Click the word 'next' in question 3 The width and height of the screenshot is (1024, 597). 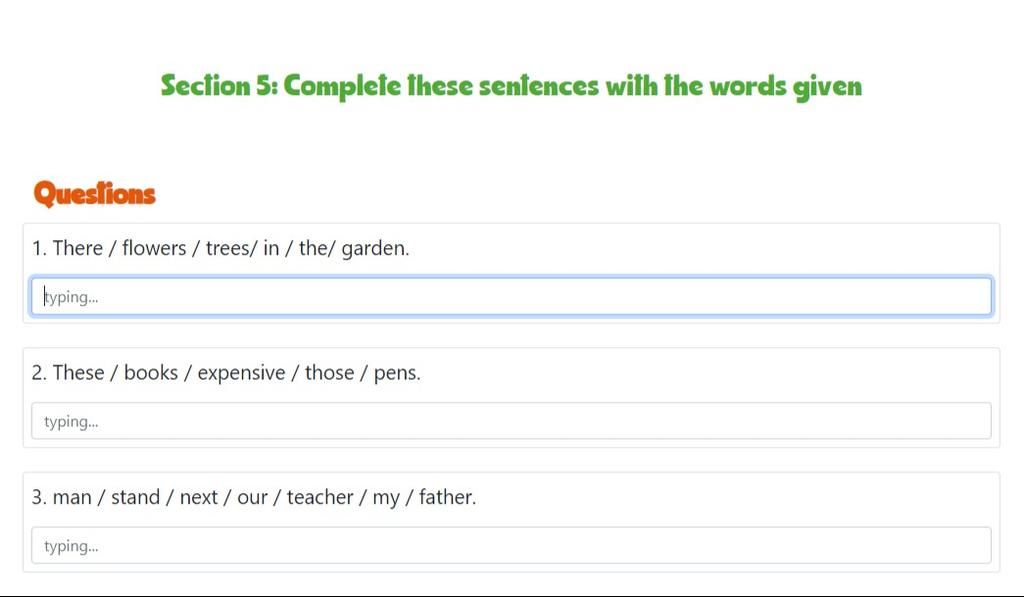199,498
